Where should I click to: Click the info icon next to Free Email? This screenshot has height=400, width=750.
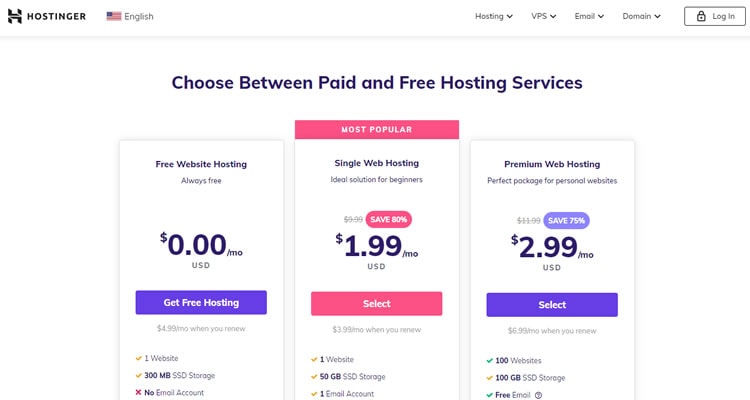[x=538, y=395]
